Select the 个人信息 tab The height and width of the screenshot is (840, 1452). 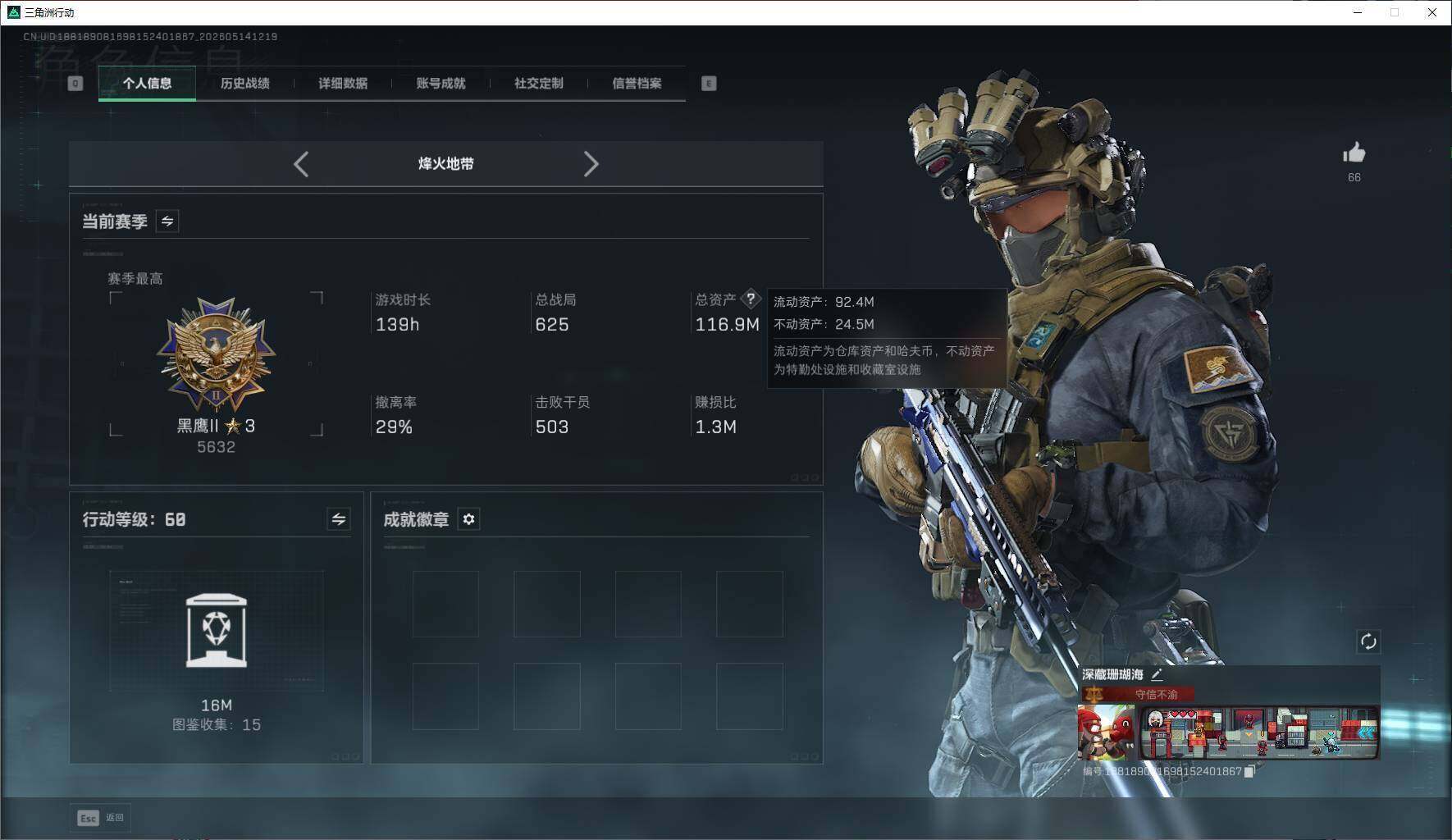[147, 83]
